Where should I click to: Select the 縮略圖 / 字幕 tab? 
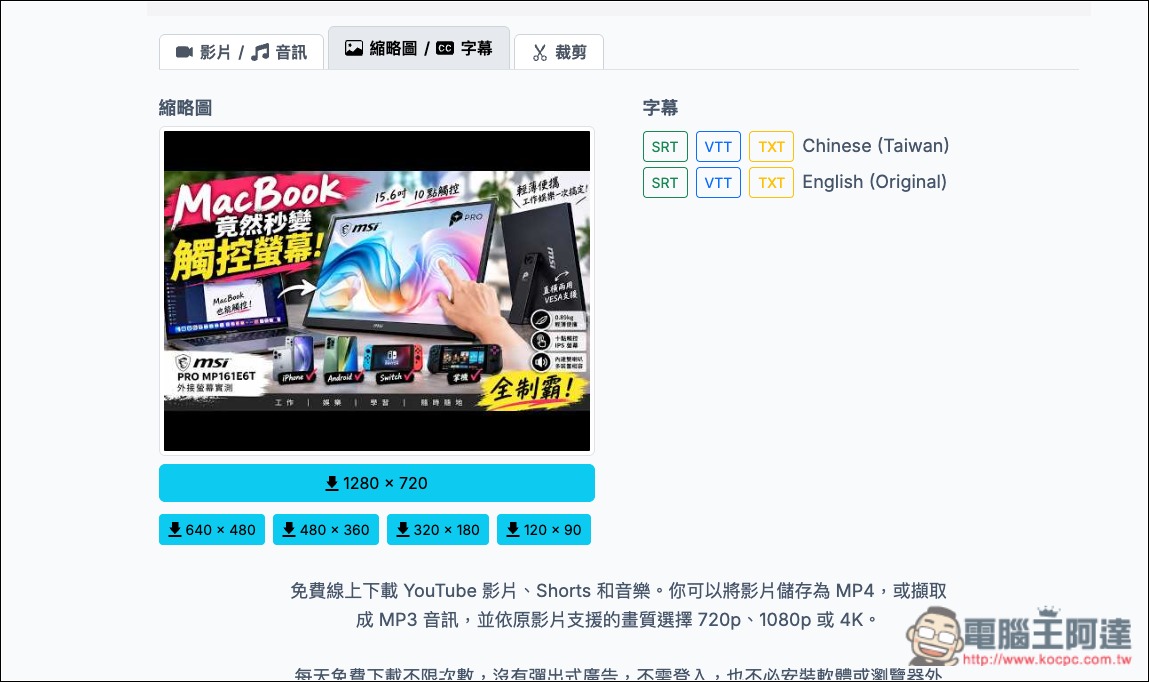(x=418, y=48)
